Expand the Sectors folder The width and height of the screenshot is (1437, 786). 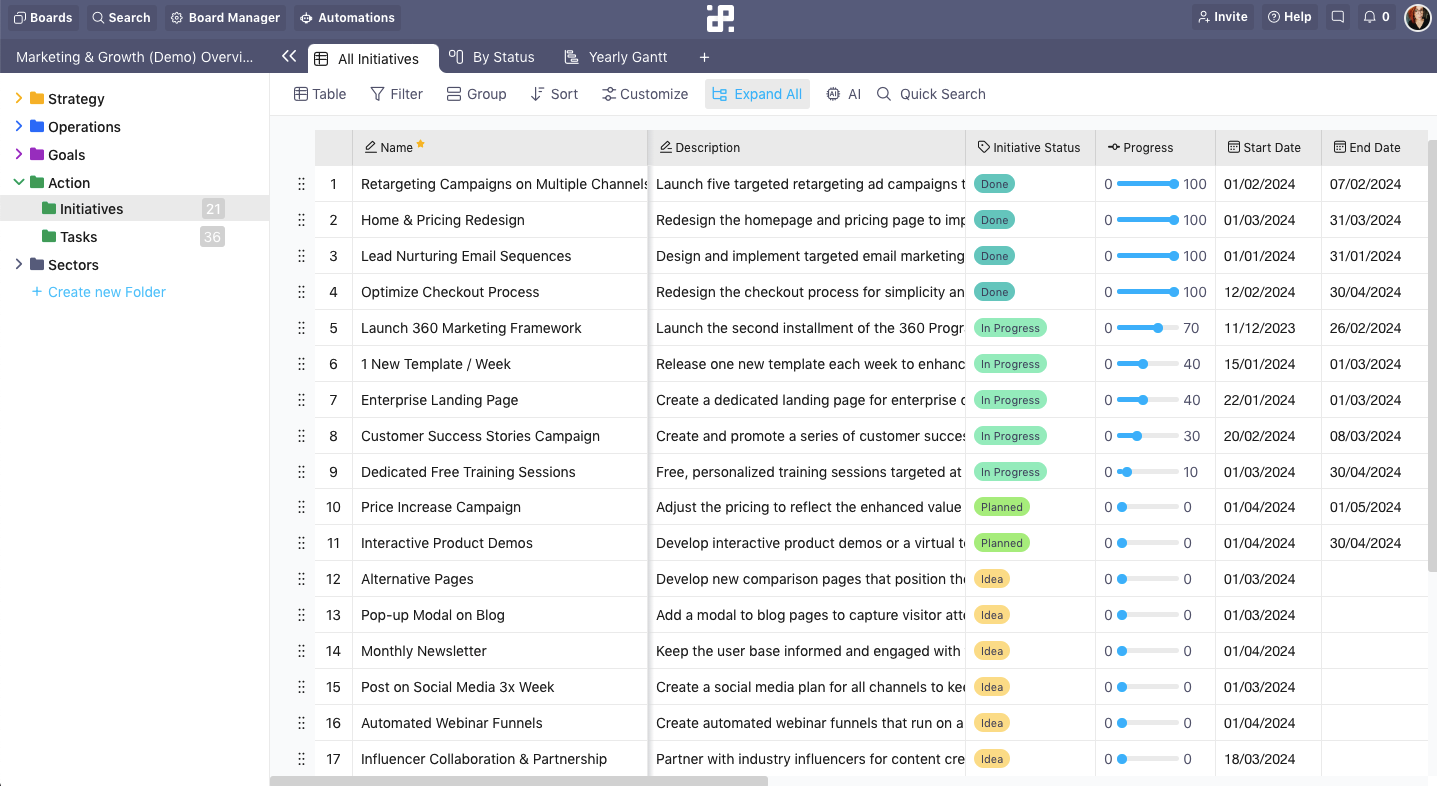(17, 264)
